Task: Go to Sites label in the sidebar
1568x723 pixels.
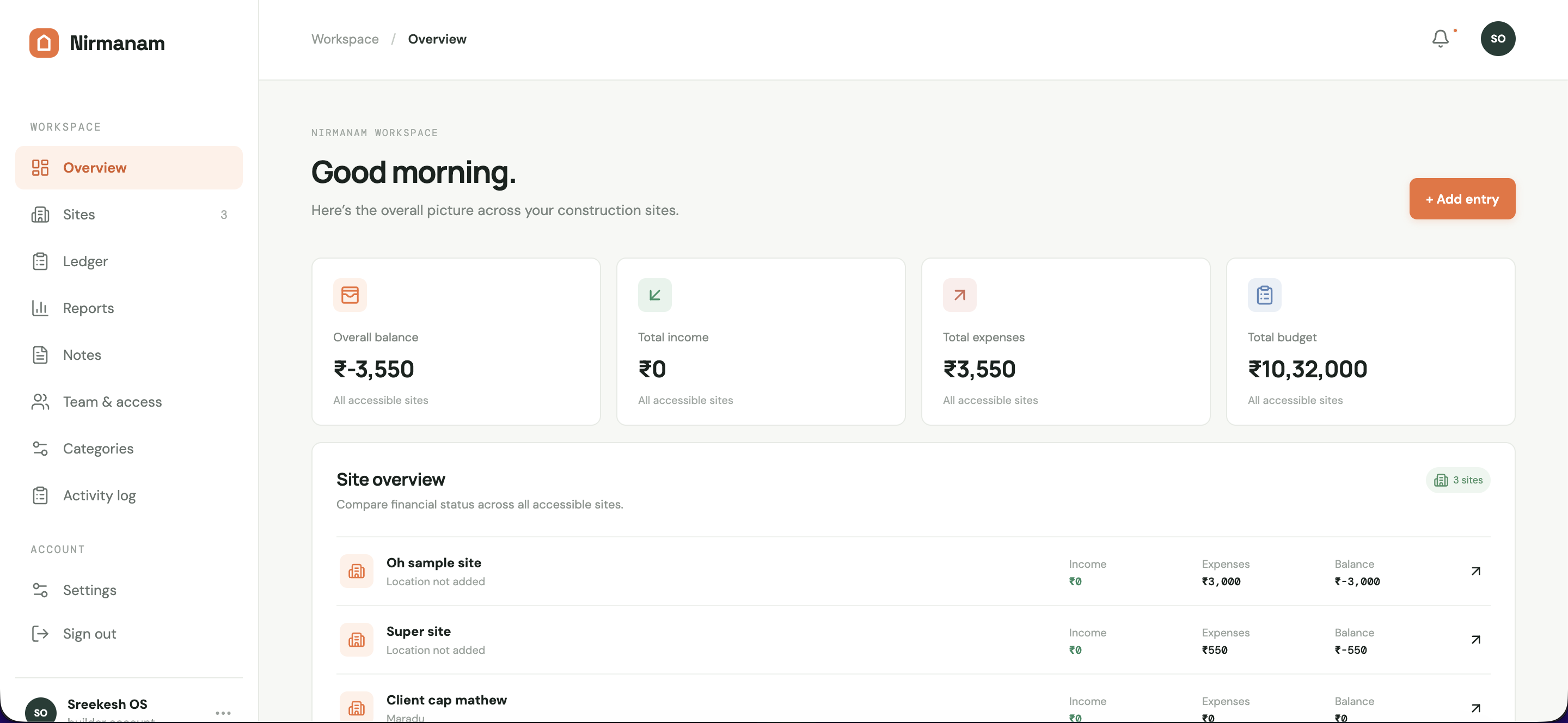Action: click(79, 214)
